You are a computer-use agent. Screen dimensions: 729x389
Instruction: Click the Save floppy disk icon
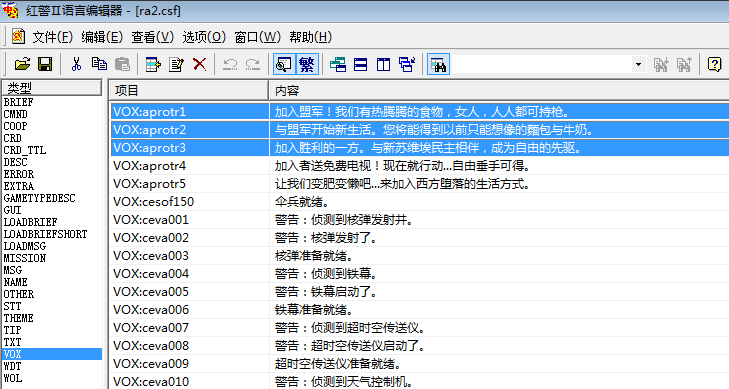point(45,64)
